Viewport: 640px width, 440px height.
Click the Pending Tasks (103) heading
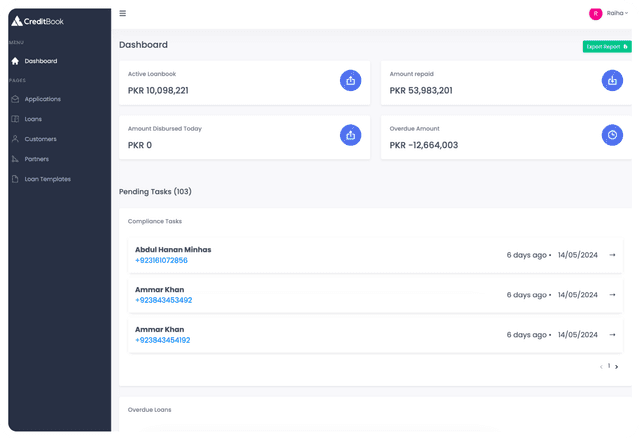(x=155, y=192)
